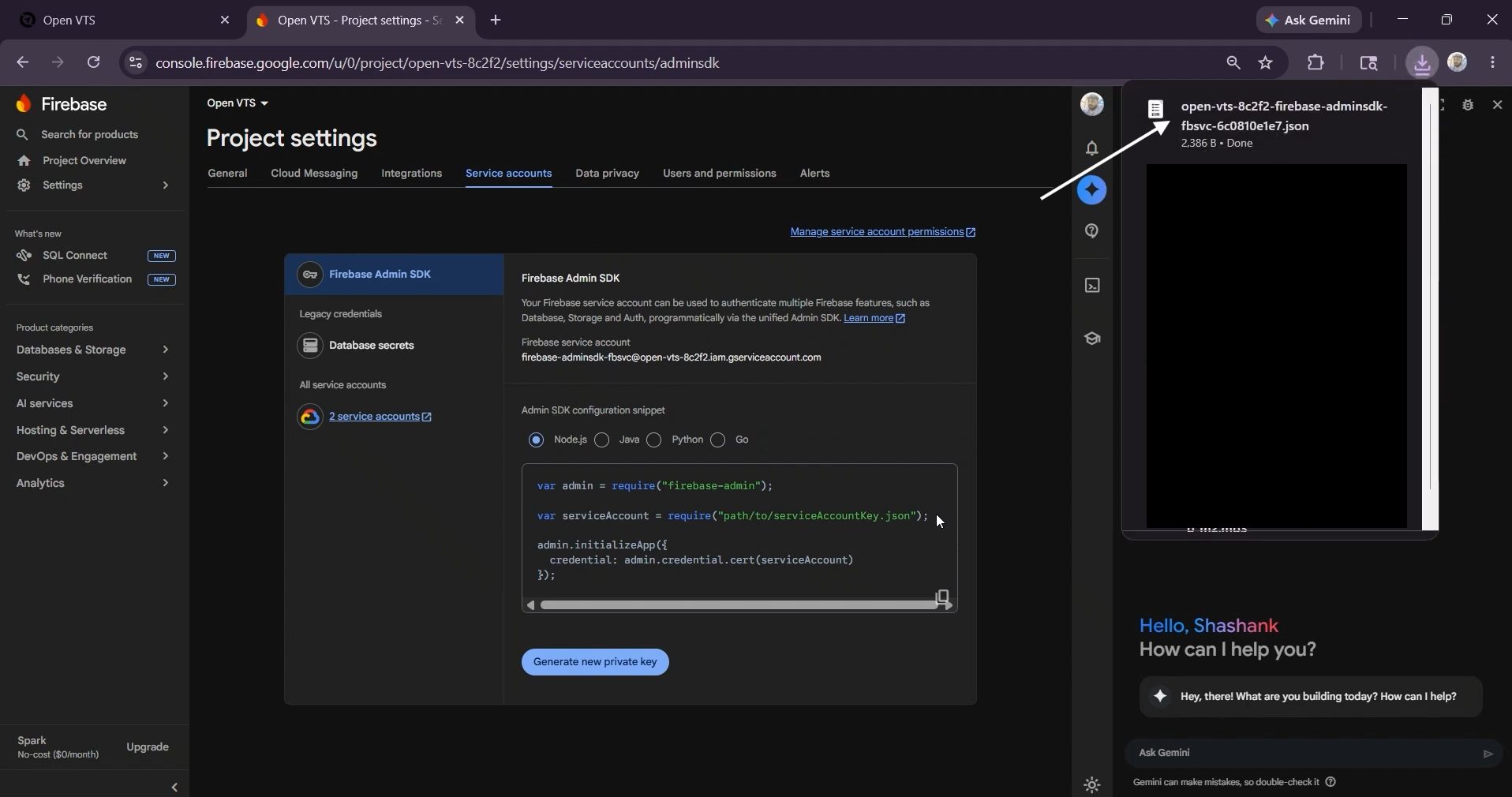Switch to the Cloud Messaging tab

click(x=314, y=174)
